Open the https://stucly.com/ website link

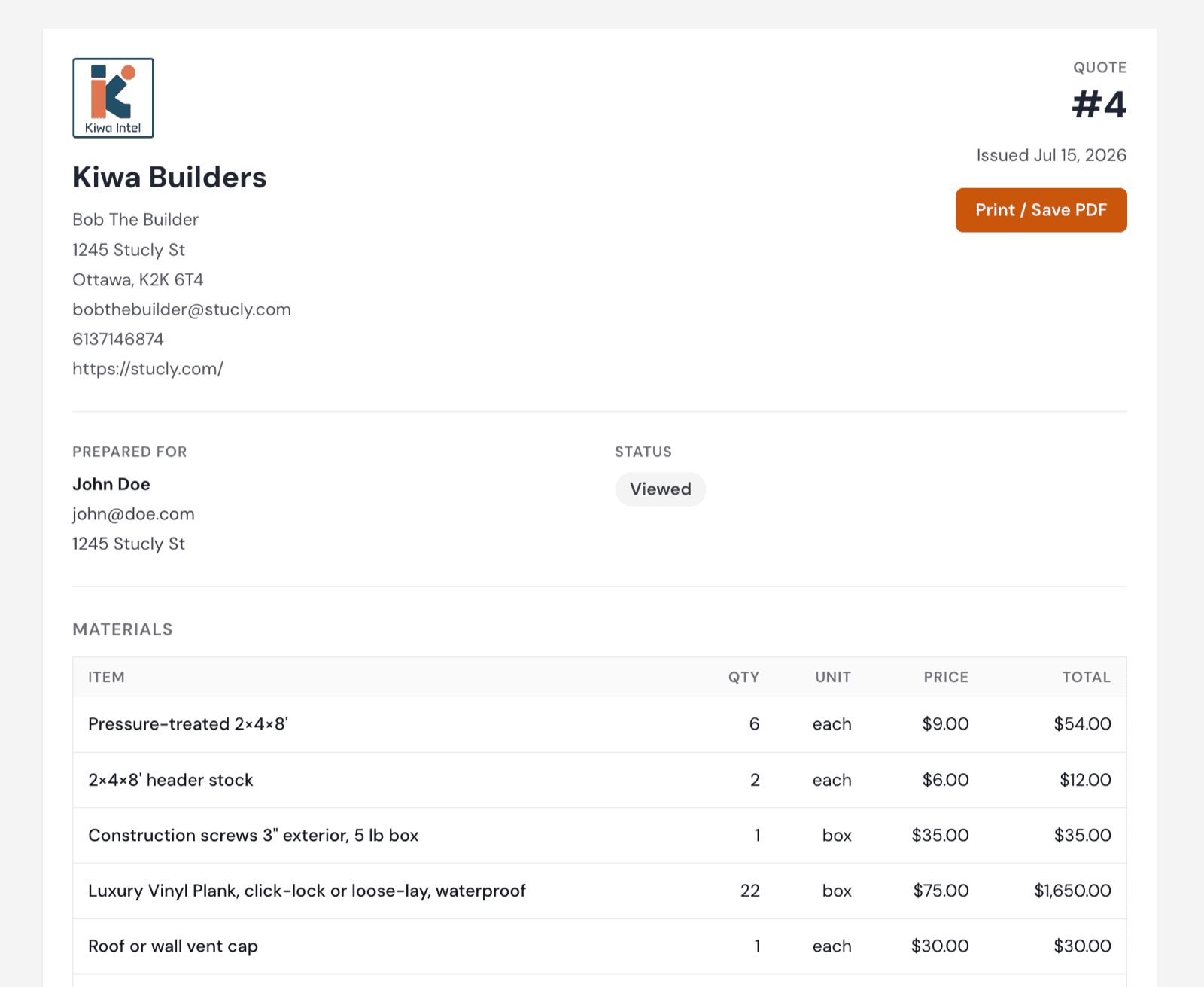(x=147, y=369)
